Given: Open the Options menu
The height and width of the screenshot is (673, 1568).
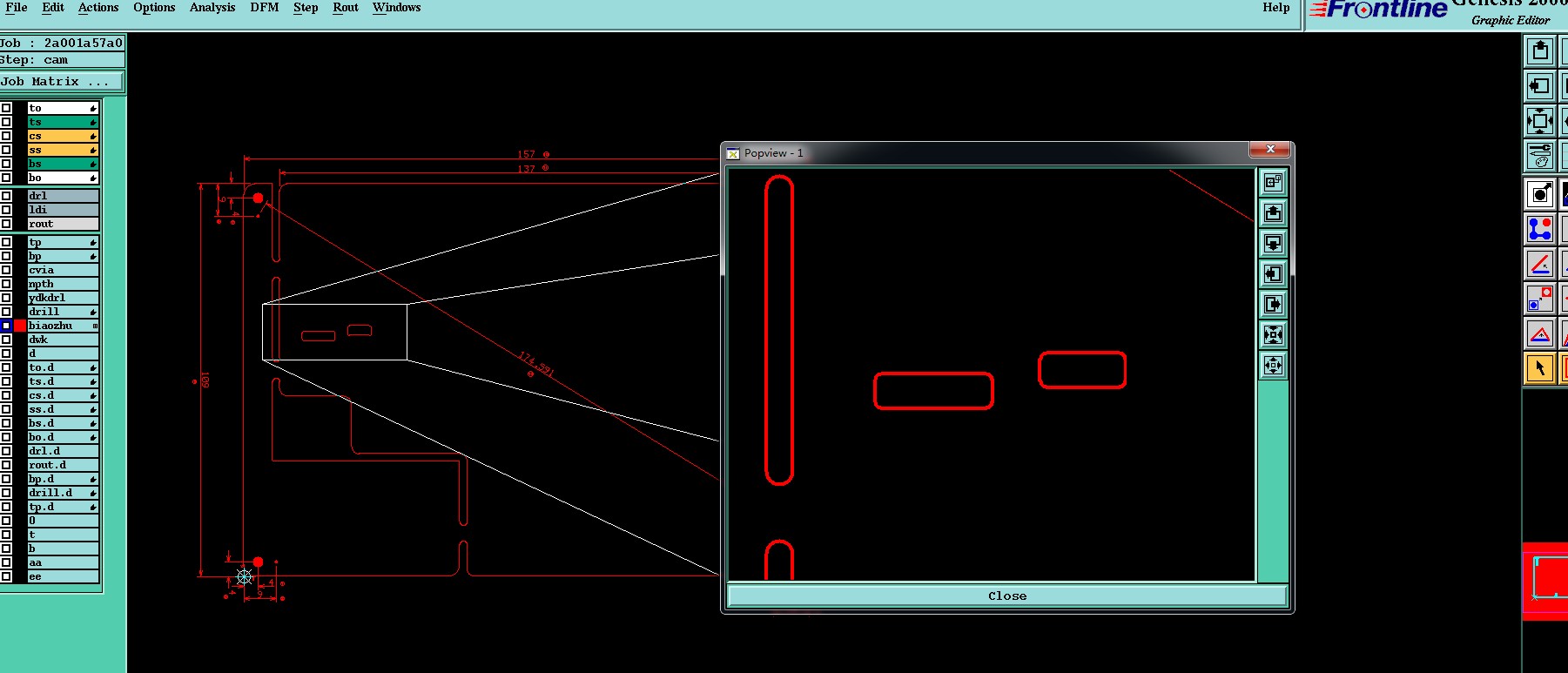Looking at the screenshot, I should (x=154, y=8).
